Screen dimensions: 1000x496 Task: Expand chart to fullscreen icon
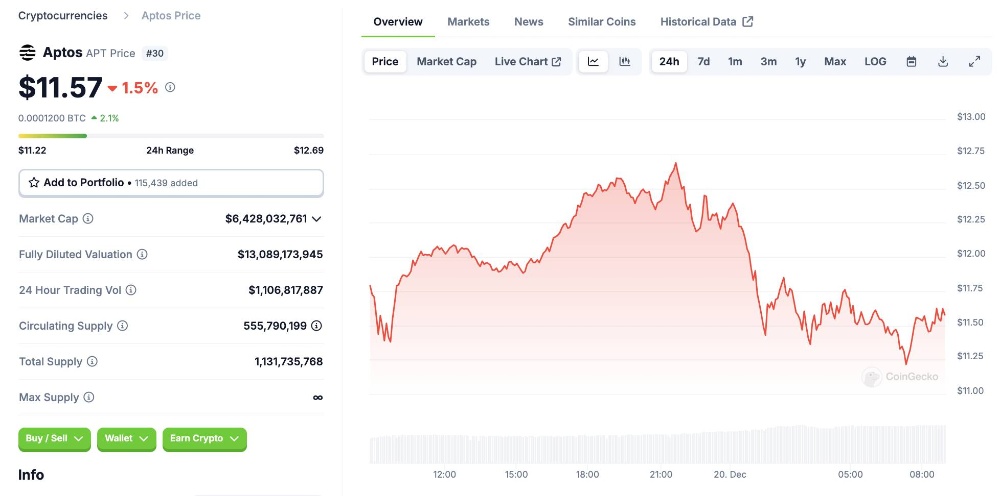[974, 62]
